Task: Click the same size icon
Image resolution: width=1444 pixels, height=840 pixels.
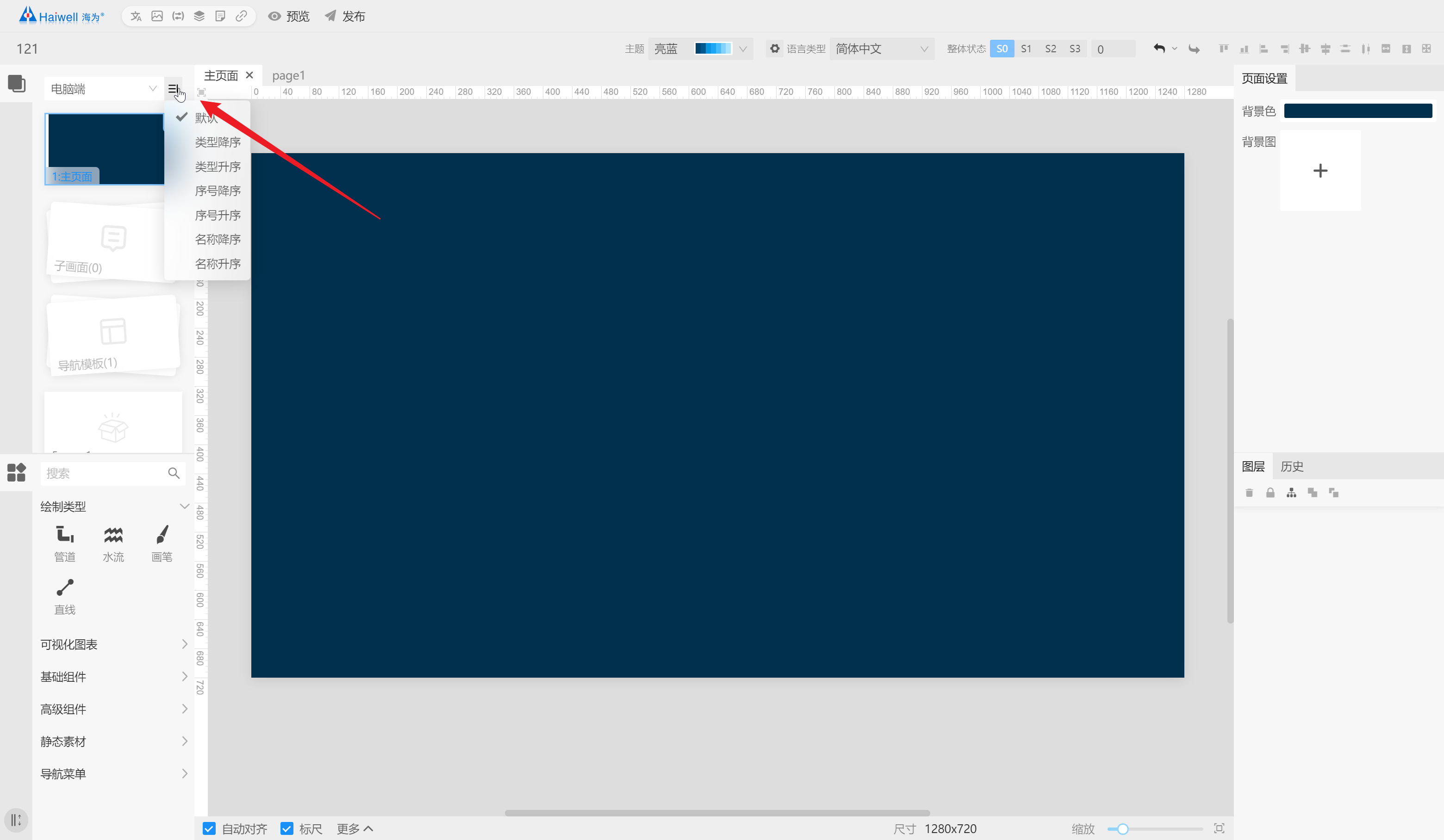Action: (1427, 49)
